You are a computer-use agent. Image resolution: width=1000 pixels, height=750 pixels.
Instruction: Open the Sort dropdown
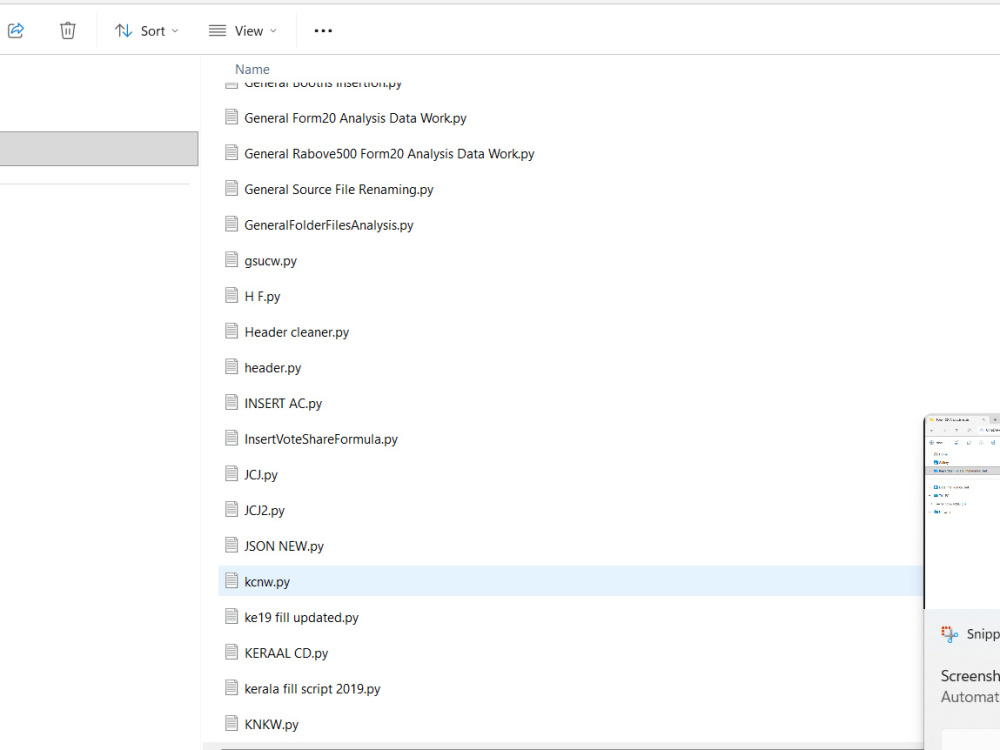point(147,31)
